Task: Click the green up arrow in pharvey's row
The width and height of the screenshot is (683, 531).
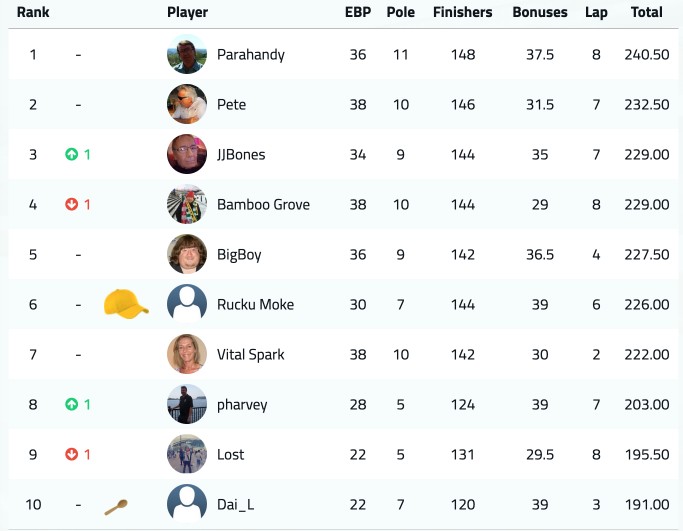Action: click(x=71, y=404)
